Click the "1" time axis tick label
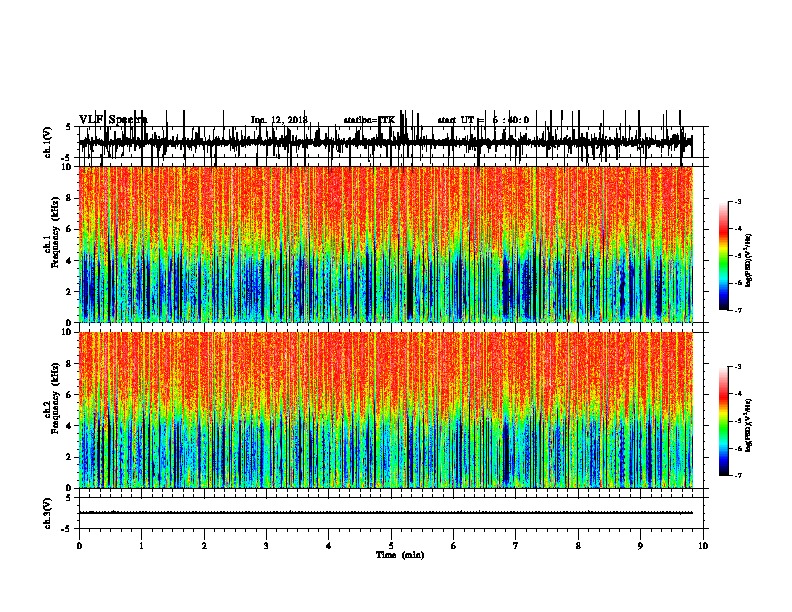This screenshot has width=792, height=612. click(x=141, y=546)
